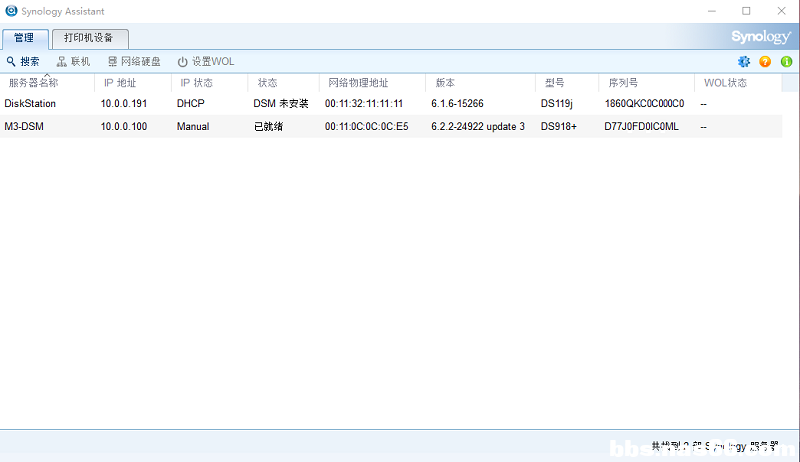The height and width of the screenshot is (462, 800).
Task: Click the Synology Assistant app icon in title bar
Action: tap(11, 11)
